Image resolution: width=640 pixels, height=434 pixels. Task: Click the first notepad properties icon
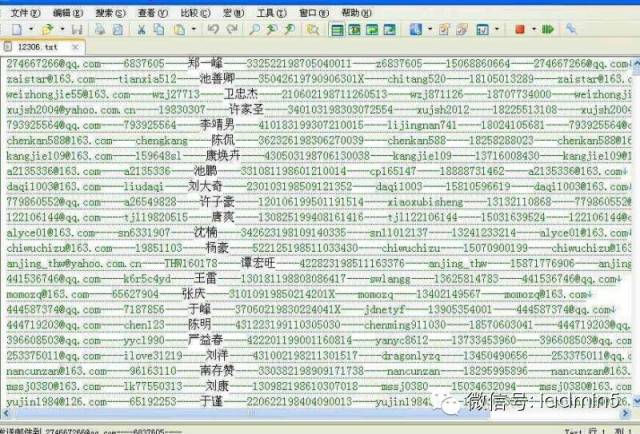pyautogui.click(x=444, y=29)
